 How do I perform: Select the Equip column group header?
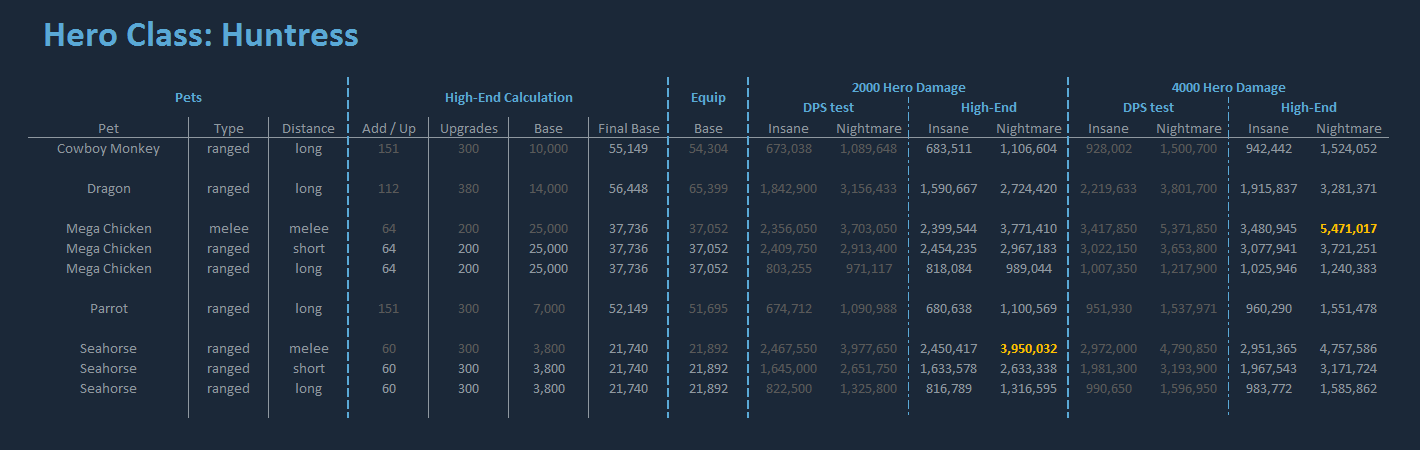pyautogui.click(x=708, y=98)
